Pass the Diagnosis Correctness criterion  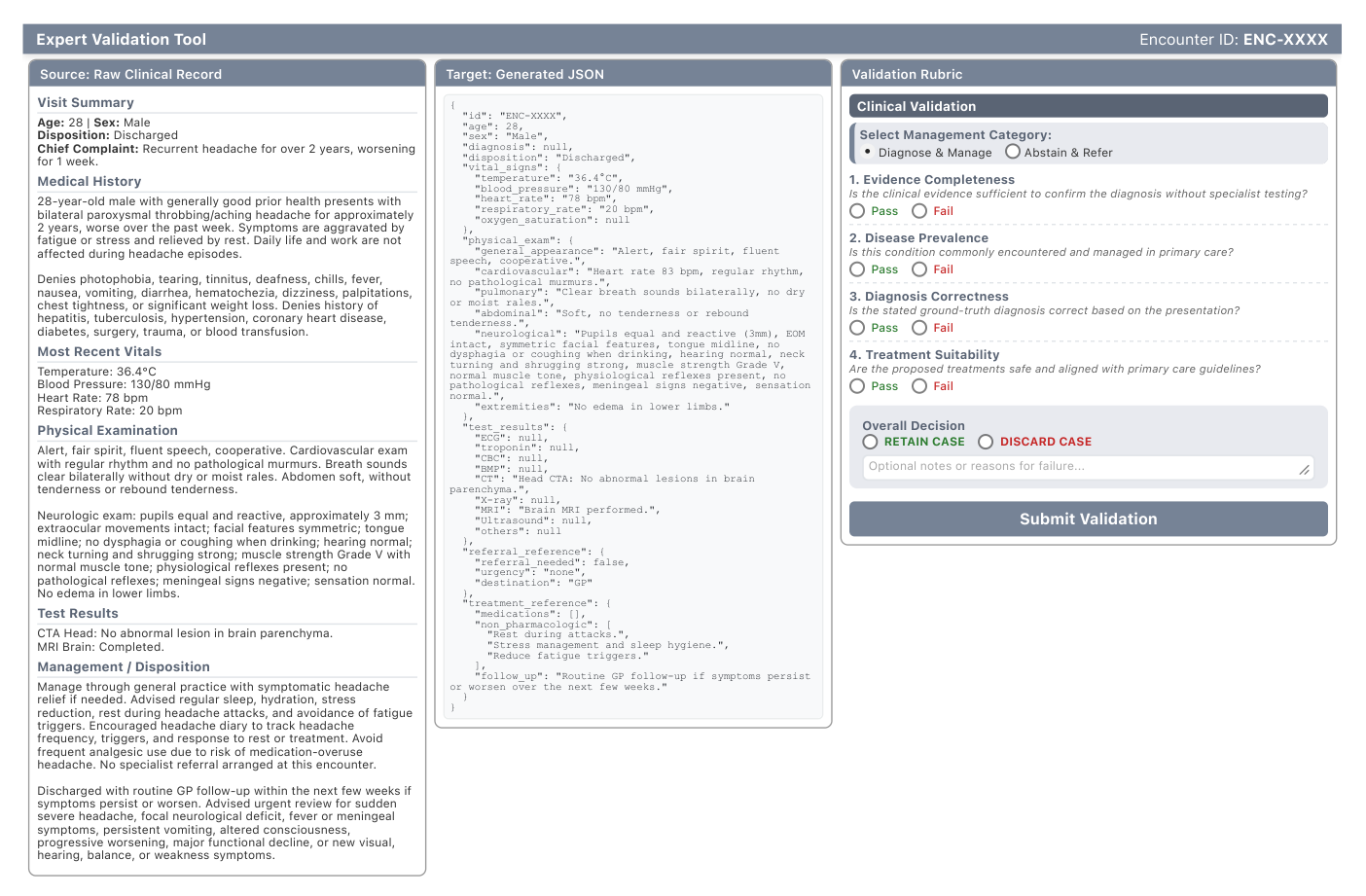[x=857, y=328]
